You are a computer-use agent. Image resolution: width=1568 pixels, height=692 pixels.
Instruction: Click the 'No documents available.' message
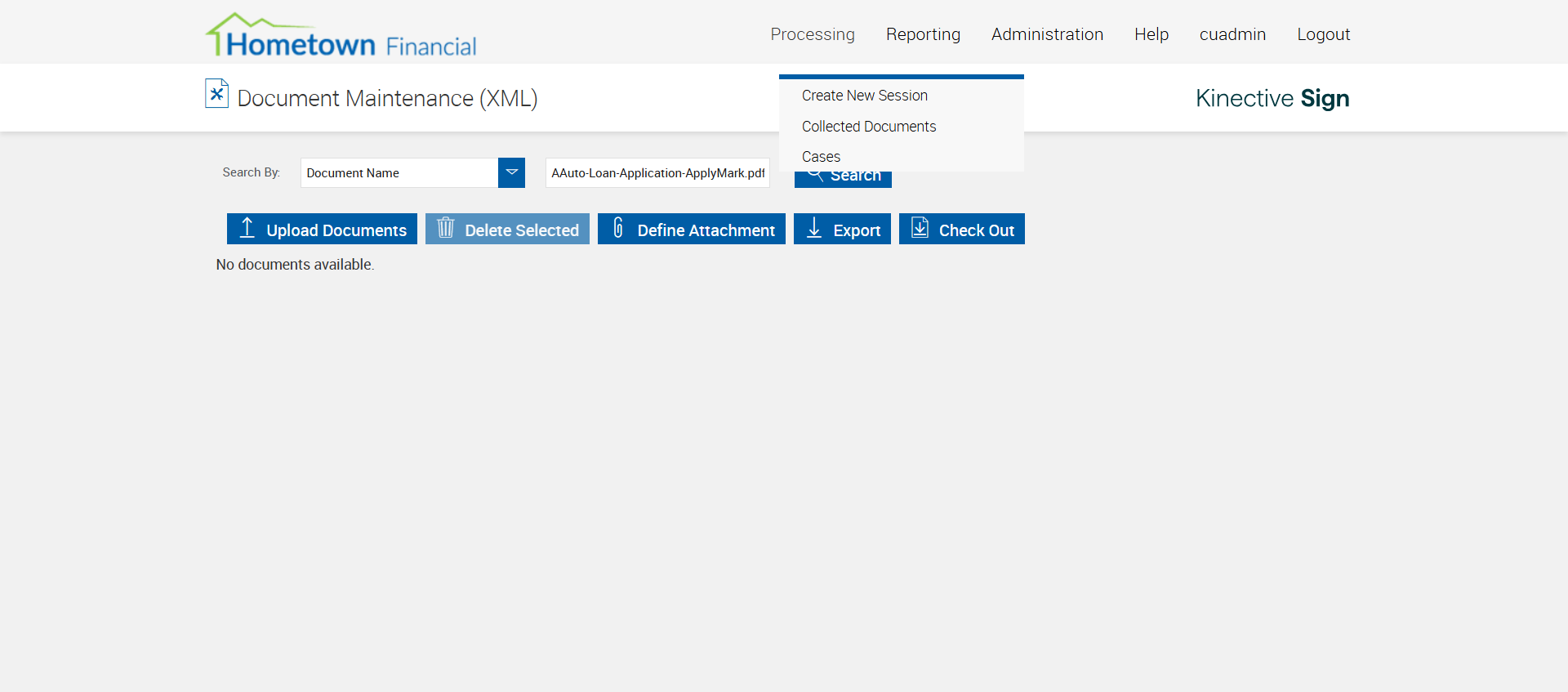[295, 265]
